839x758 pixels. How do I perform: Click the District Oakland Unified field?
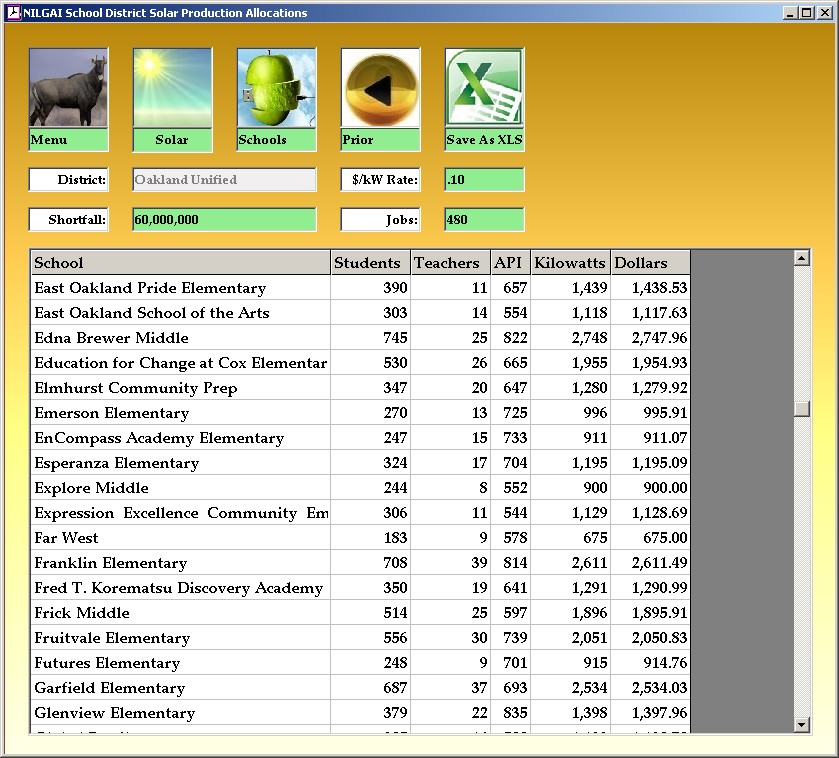click(x=224, y=180)
